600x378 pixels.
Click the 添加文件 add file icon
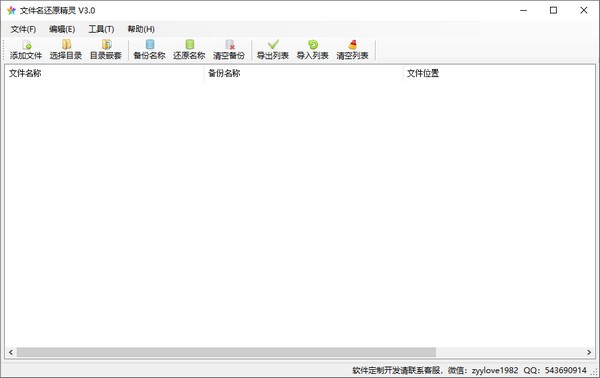pos(26,50)
